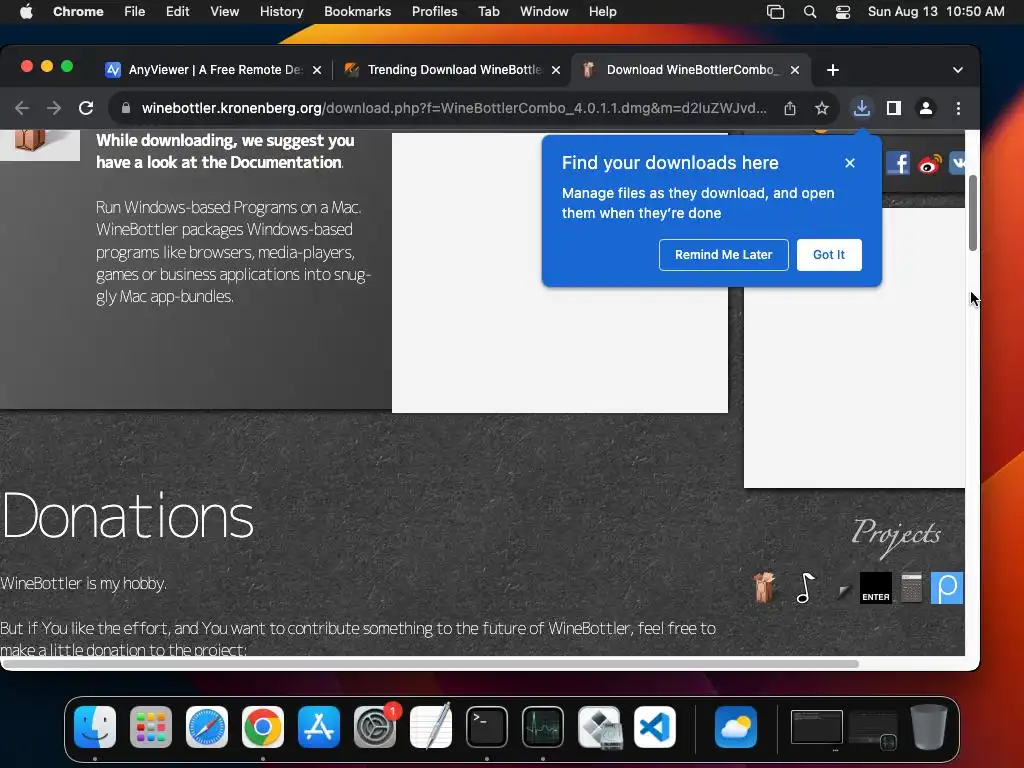Dismiss the downloads tip with X
The image size is (1024, 768).
850,163
